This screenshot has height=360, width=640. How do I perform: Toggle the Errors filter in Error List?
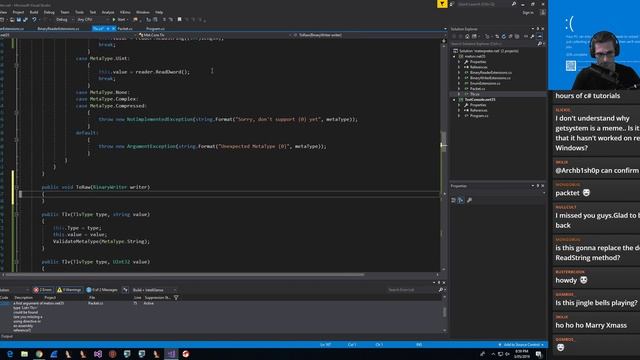pyautogui.click(x=43, y=290)
